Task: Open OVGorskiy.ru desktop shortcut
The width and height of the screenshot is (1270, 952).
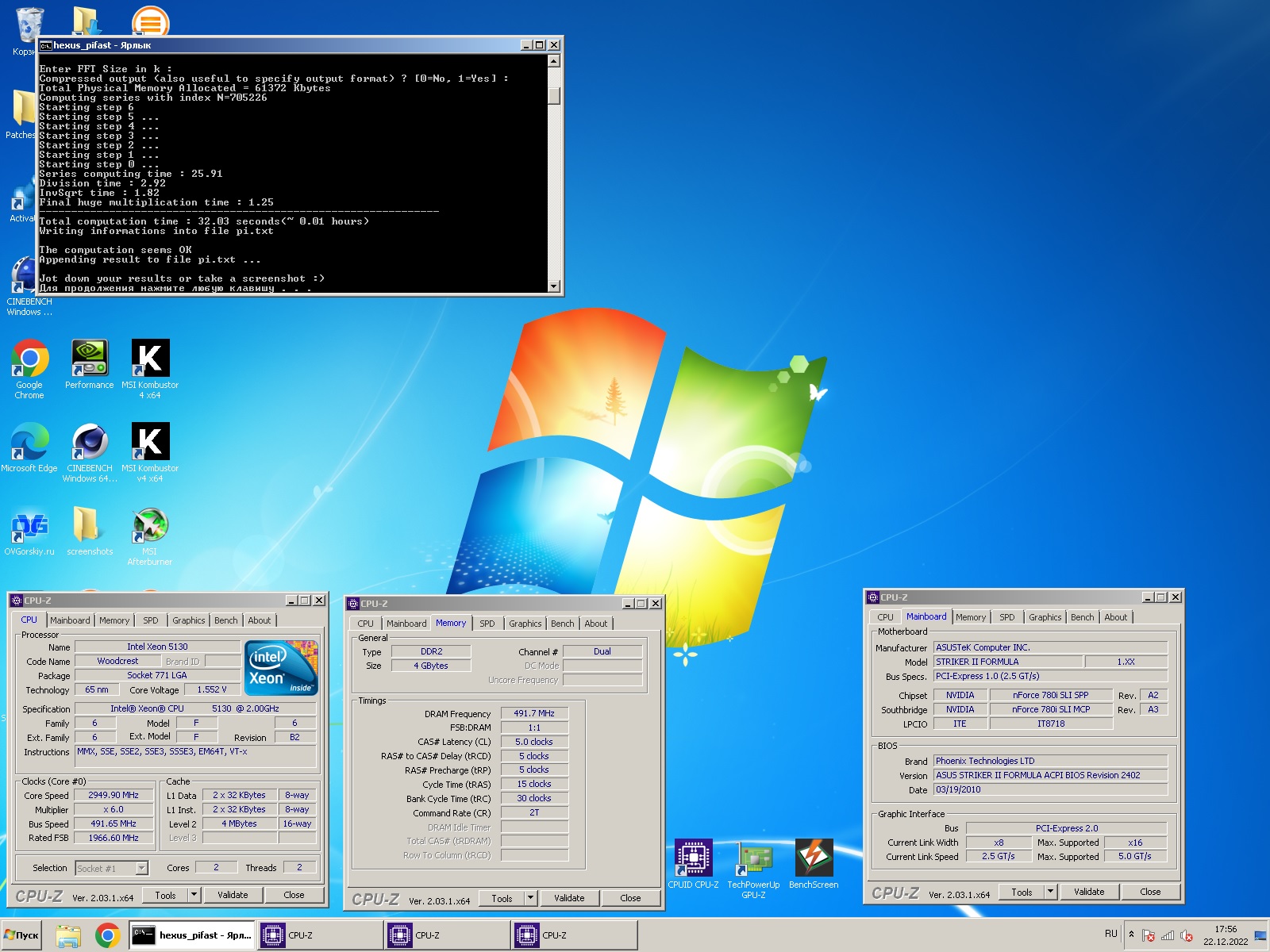Action: [29, 531]
